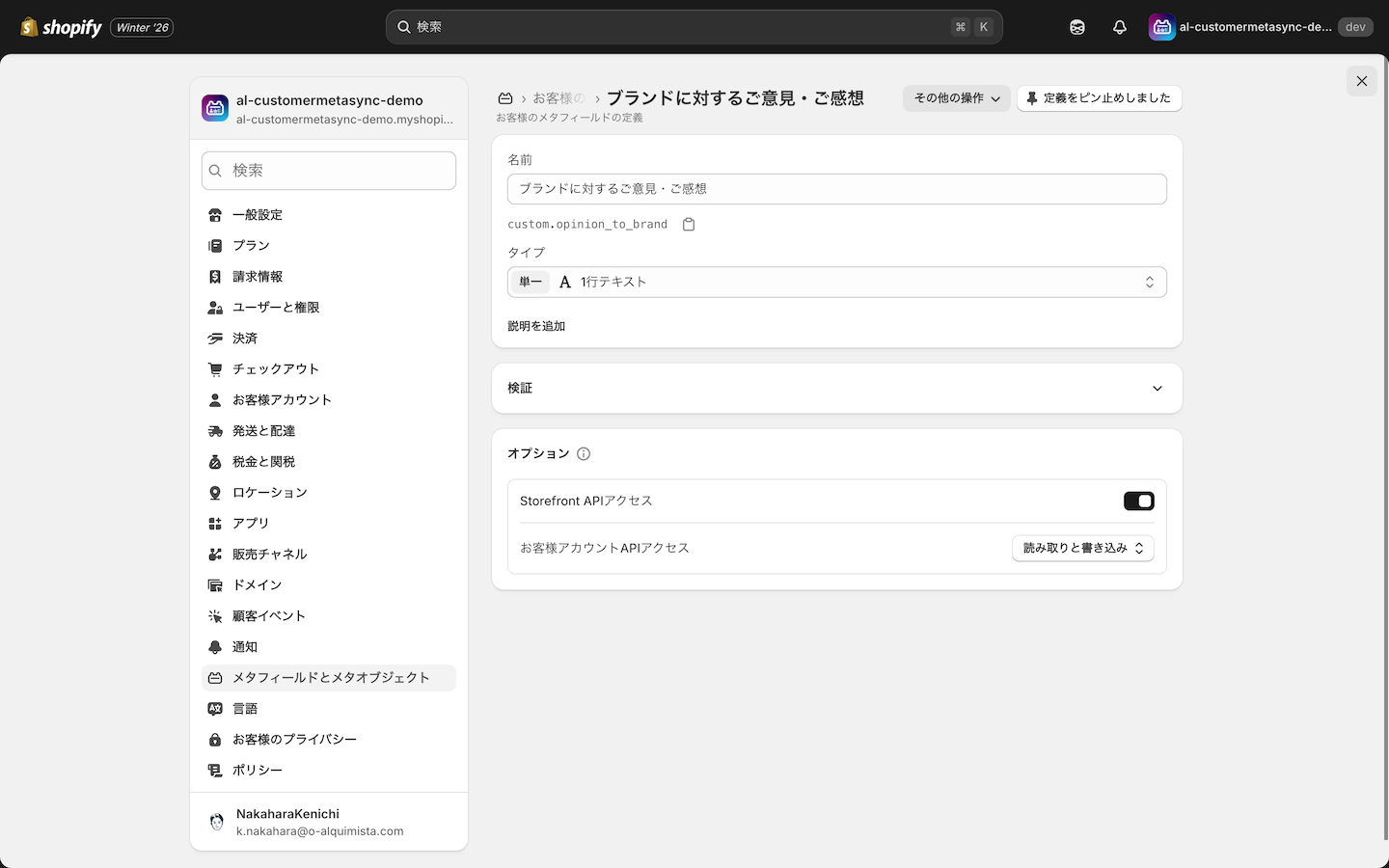The width and height of the screenshot is (1389, 868).
Task: Click inside the 名前 text field
Action: 836,188
